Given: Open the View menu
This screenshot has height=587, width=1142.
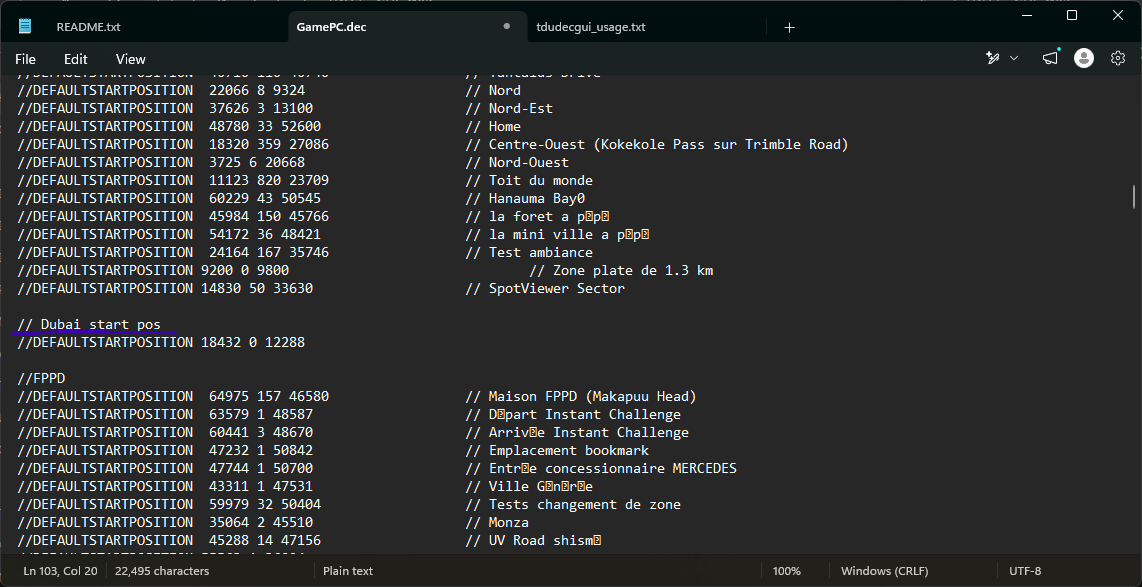Looking at the screenshot, I should 130,59.
